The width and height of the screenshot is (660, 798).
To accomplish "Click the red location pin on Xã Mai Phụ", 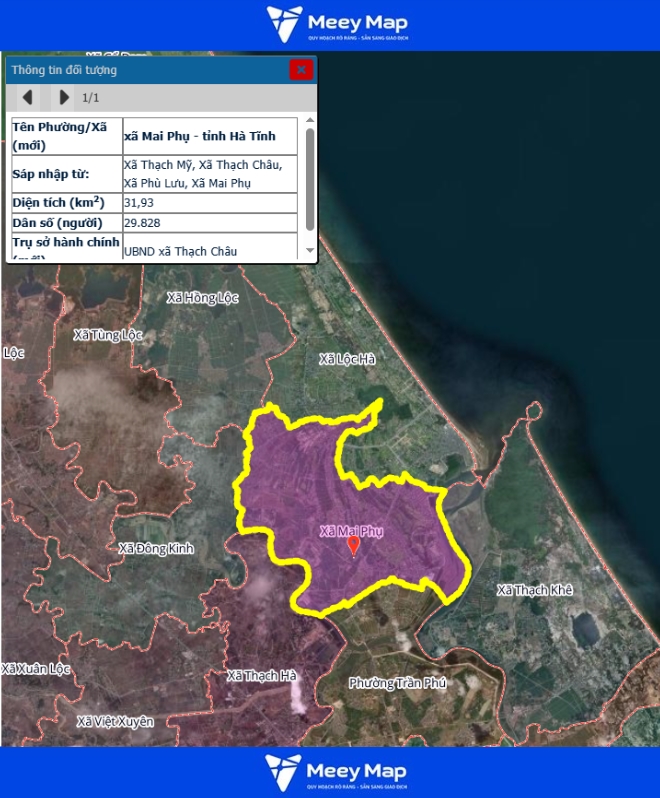I will coord(353,545).
